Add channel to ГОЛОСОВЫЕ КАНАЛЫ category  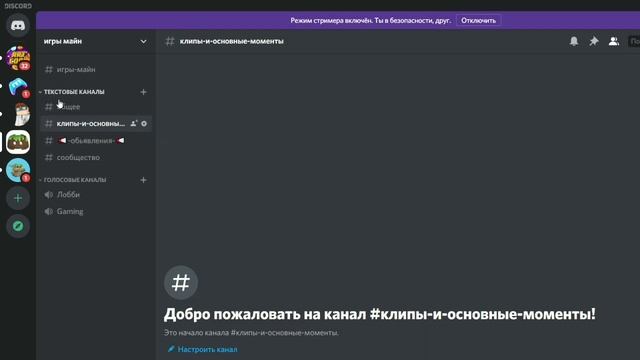[x=143, y=180]
